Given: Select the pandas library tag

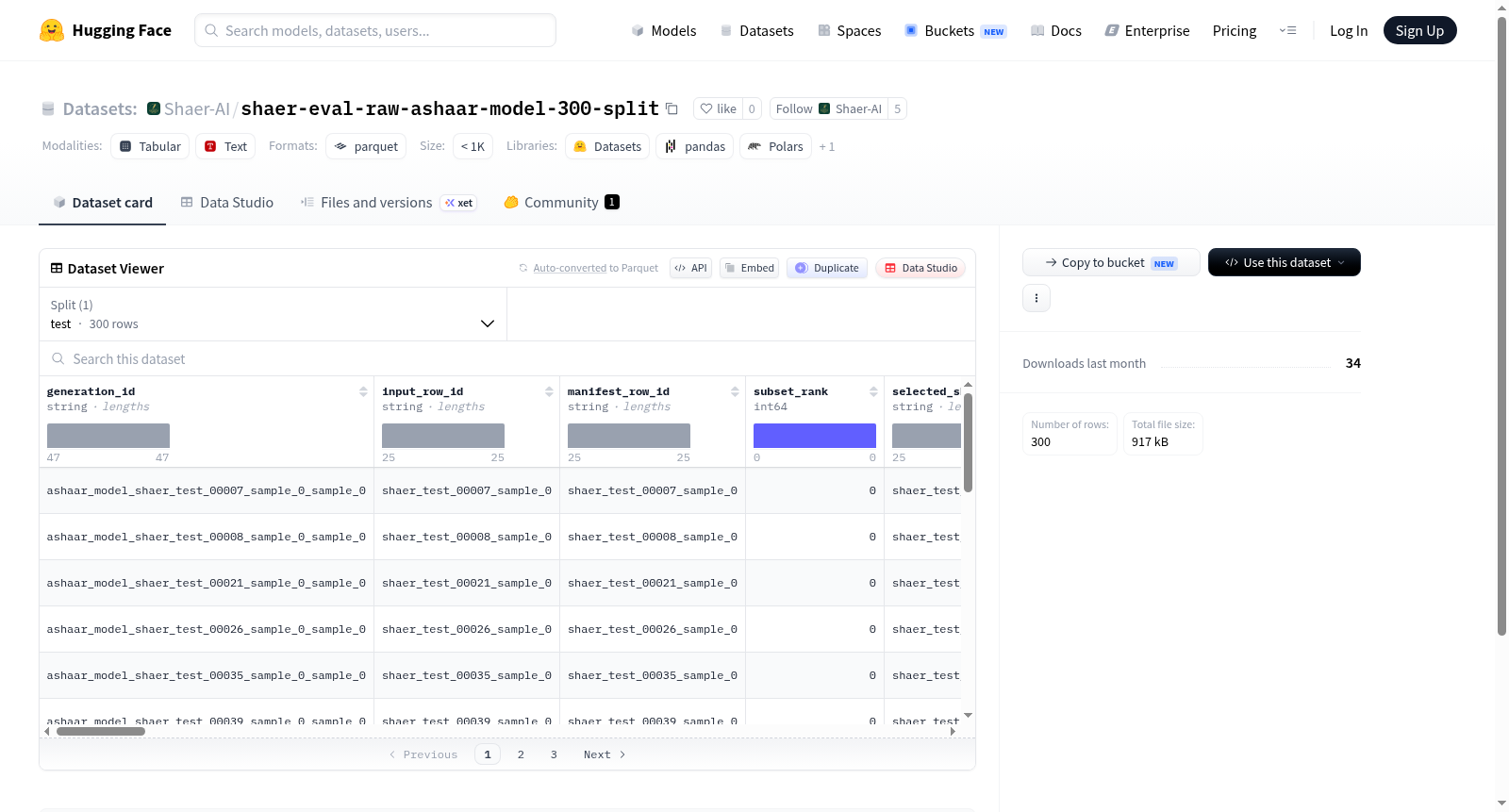Looking at the screenshot, I should tap(695, 146).
